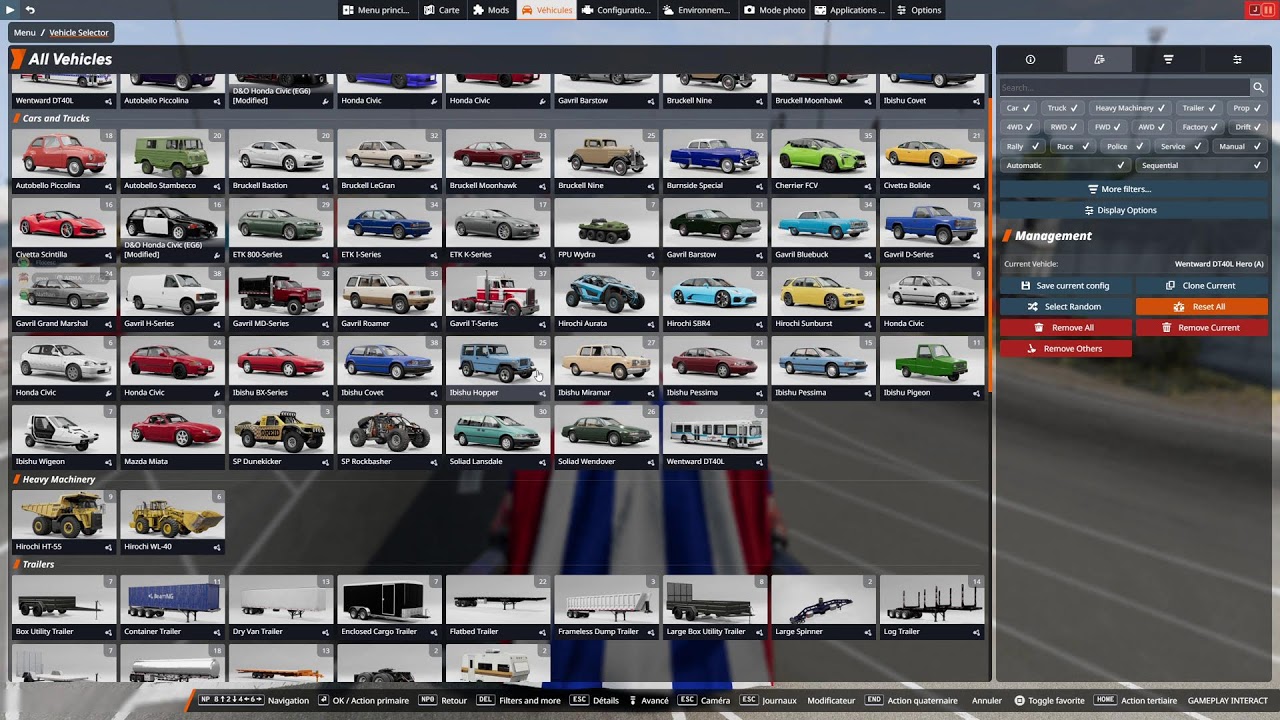
Task: Click the red Remove All button
Action: 1066,328
